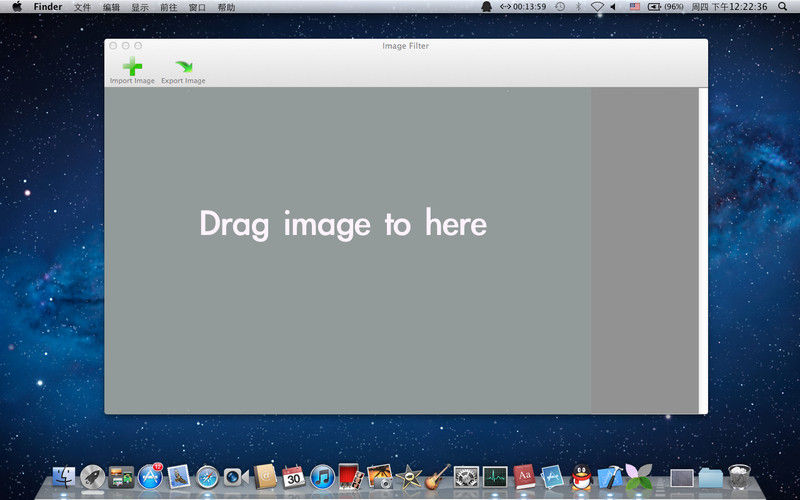Click the volume speaker icon in menu bar
Viewport: 800px width, 500px height.
(x=613, y=7)
